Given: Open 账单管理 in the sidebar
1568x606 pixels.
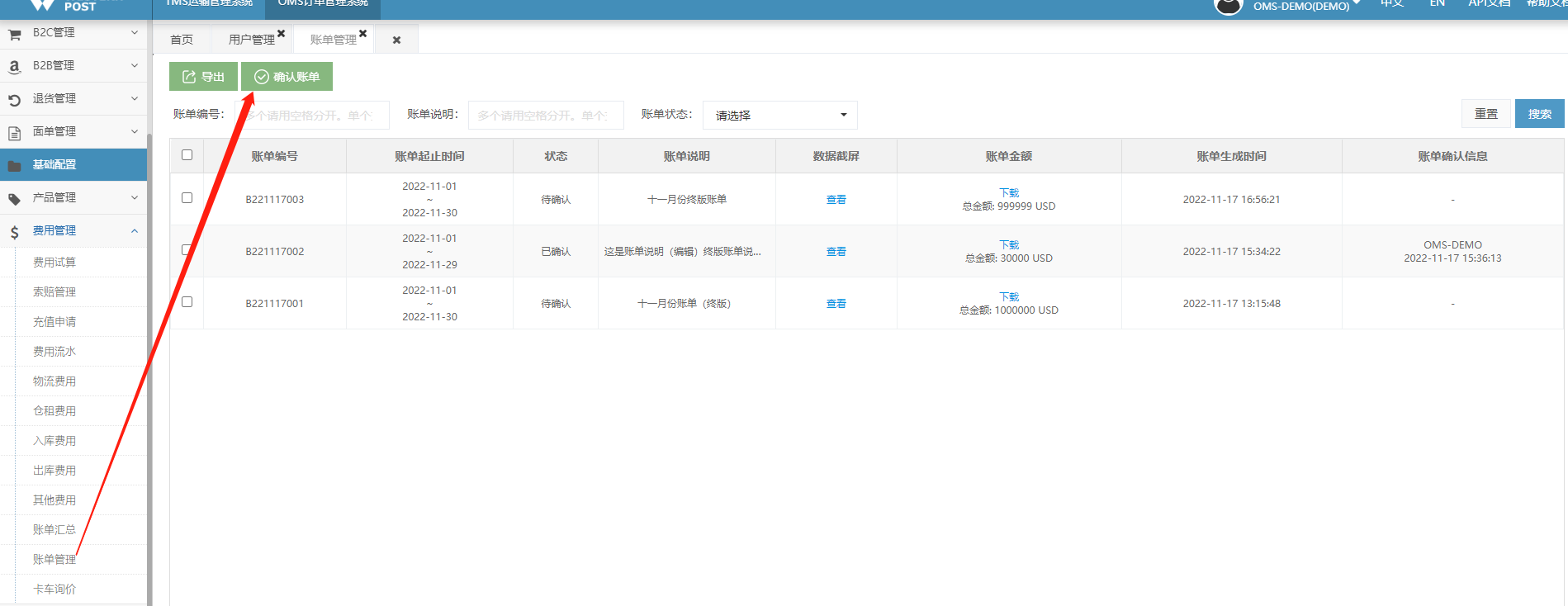Looking at the screenshot, I should pos(54,560).
